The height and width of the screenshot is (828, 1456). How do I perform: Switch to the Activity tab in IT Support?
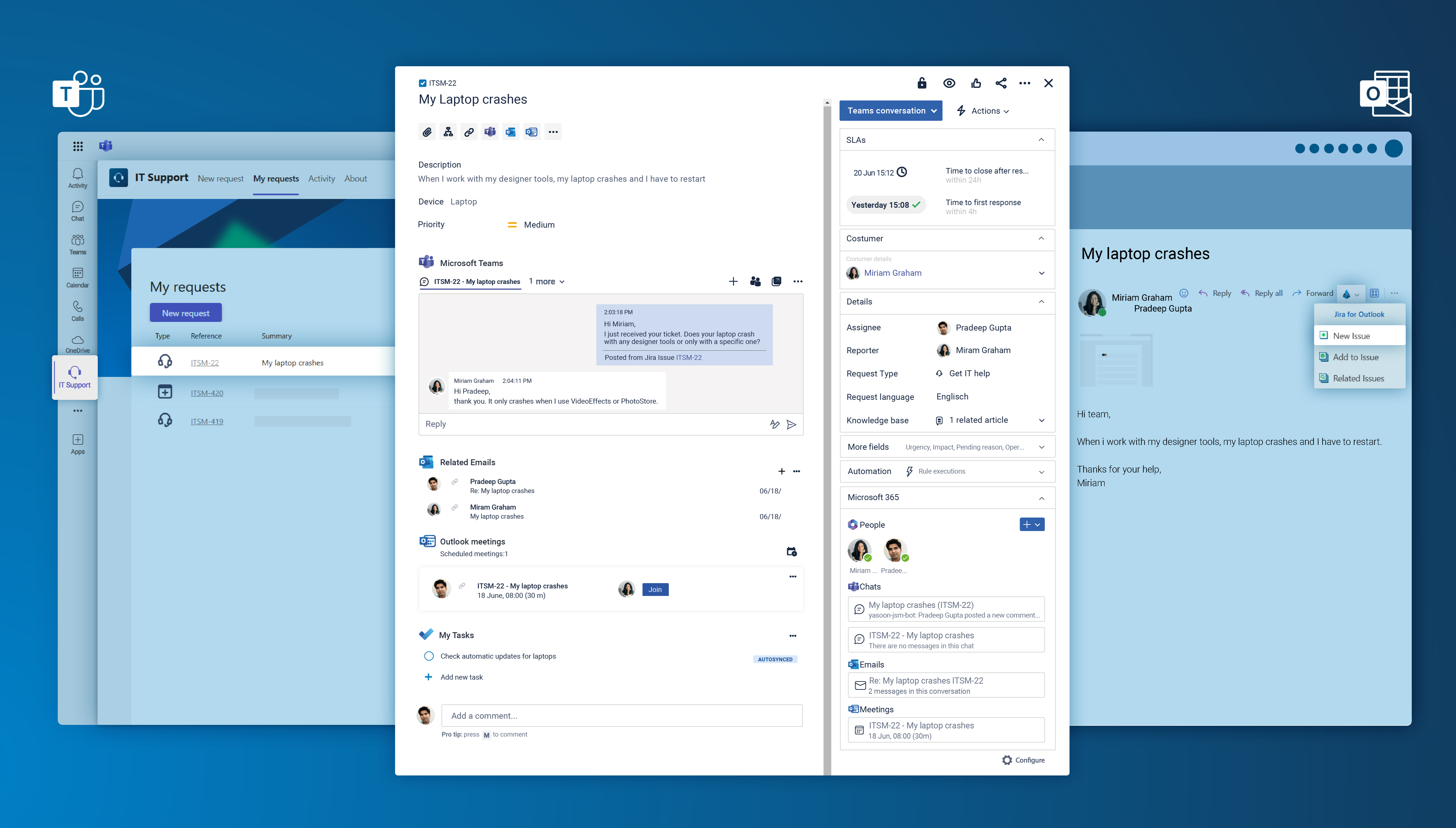pos(321,179)
